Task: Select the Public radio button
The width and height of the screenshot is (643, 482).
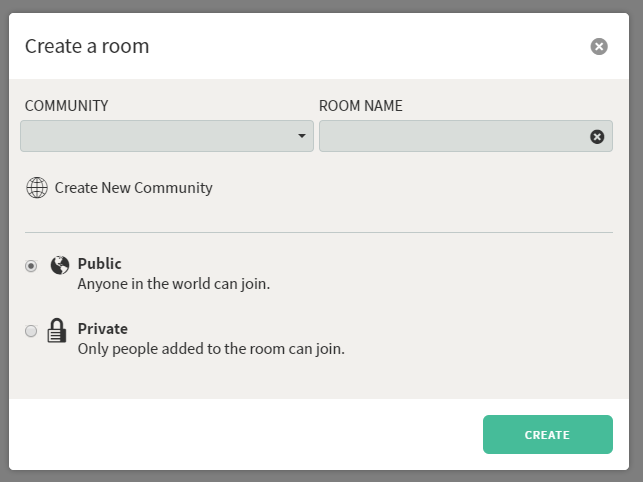Action: point(31,266)
